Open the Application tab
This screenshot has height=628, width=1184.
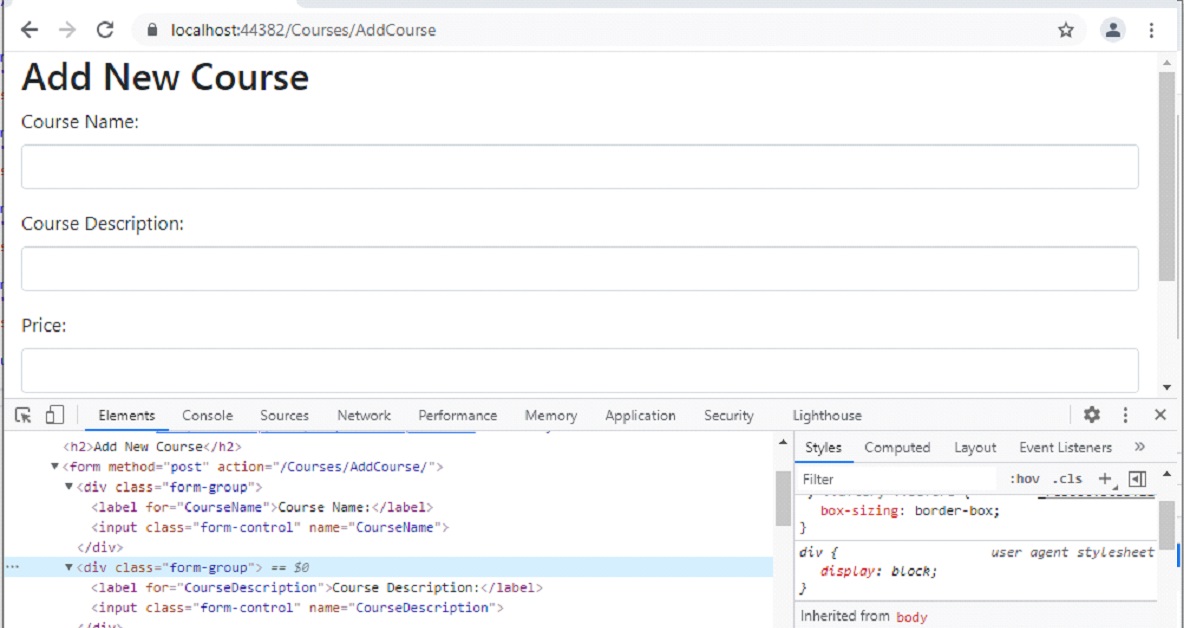click(640, 415)
